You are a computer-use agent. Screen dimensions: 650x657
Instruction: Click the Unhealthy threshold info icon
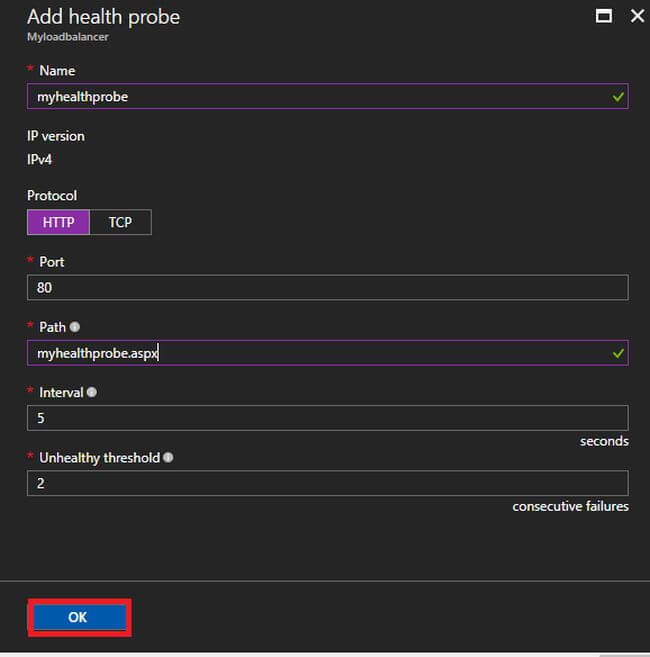coord(168,458)
